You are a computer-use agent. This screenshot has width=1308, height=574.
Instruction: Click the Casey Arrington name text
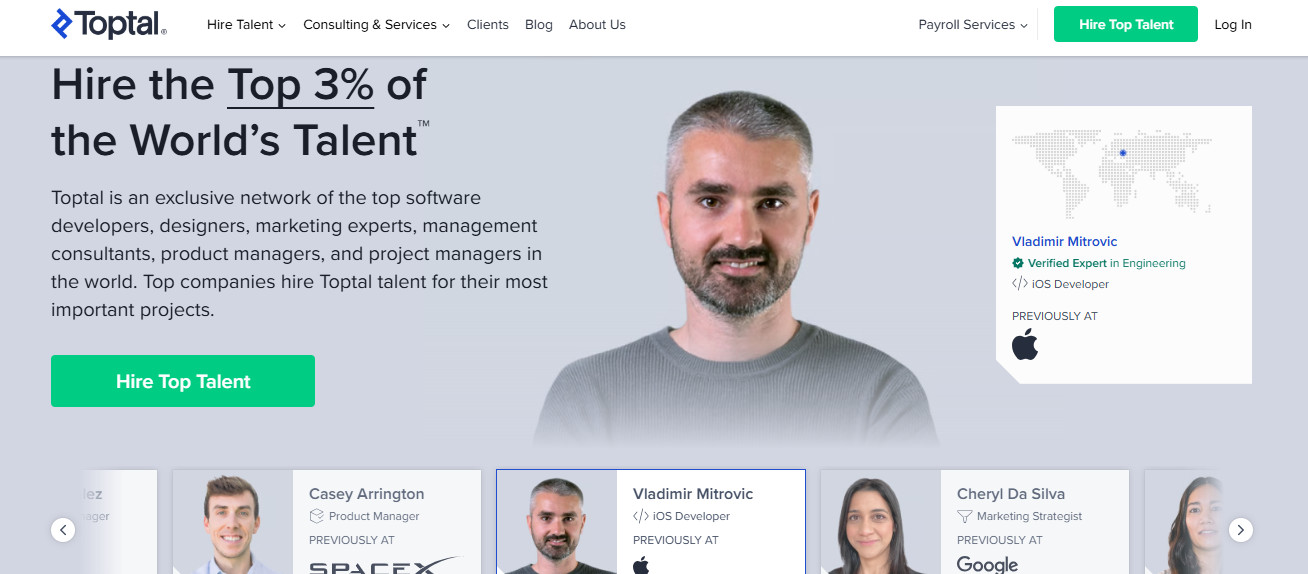(x=366, y=494)
